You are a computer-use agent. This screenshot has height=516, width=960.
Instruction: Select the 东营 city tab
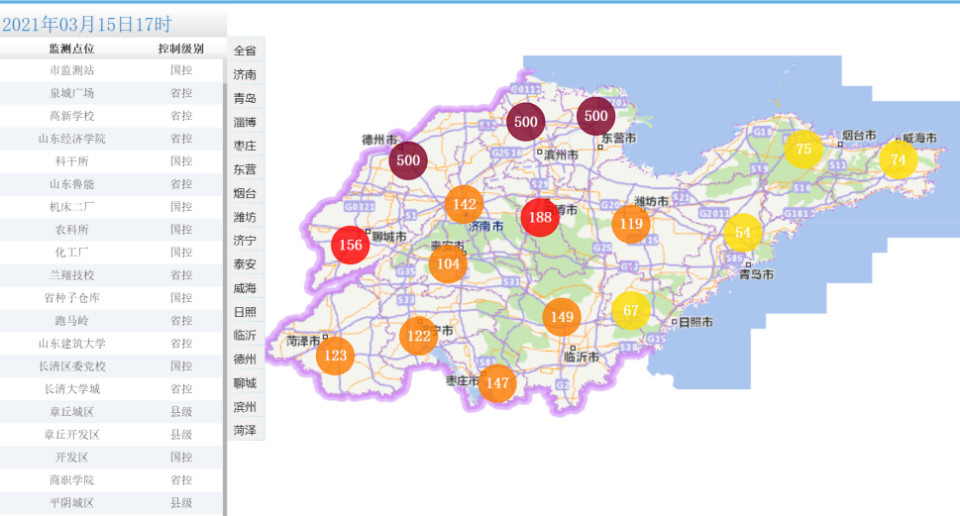point(246,170)
